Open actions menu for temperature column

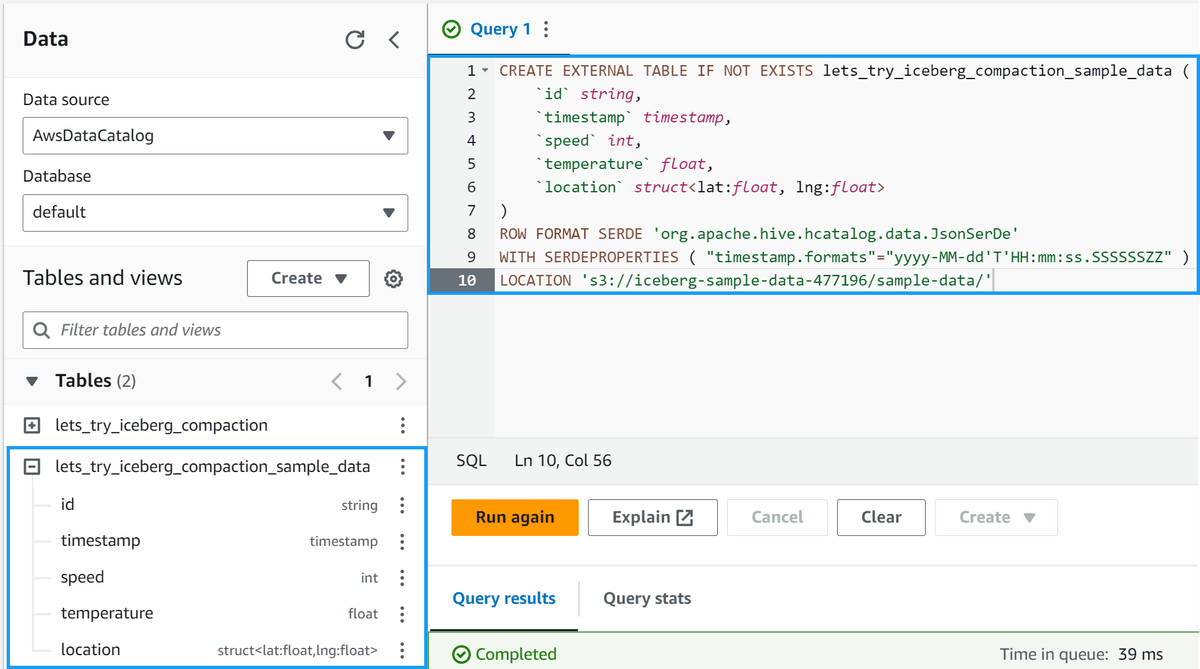(x=402, y=614)
